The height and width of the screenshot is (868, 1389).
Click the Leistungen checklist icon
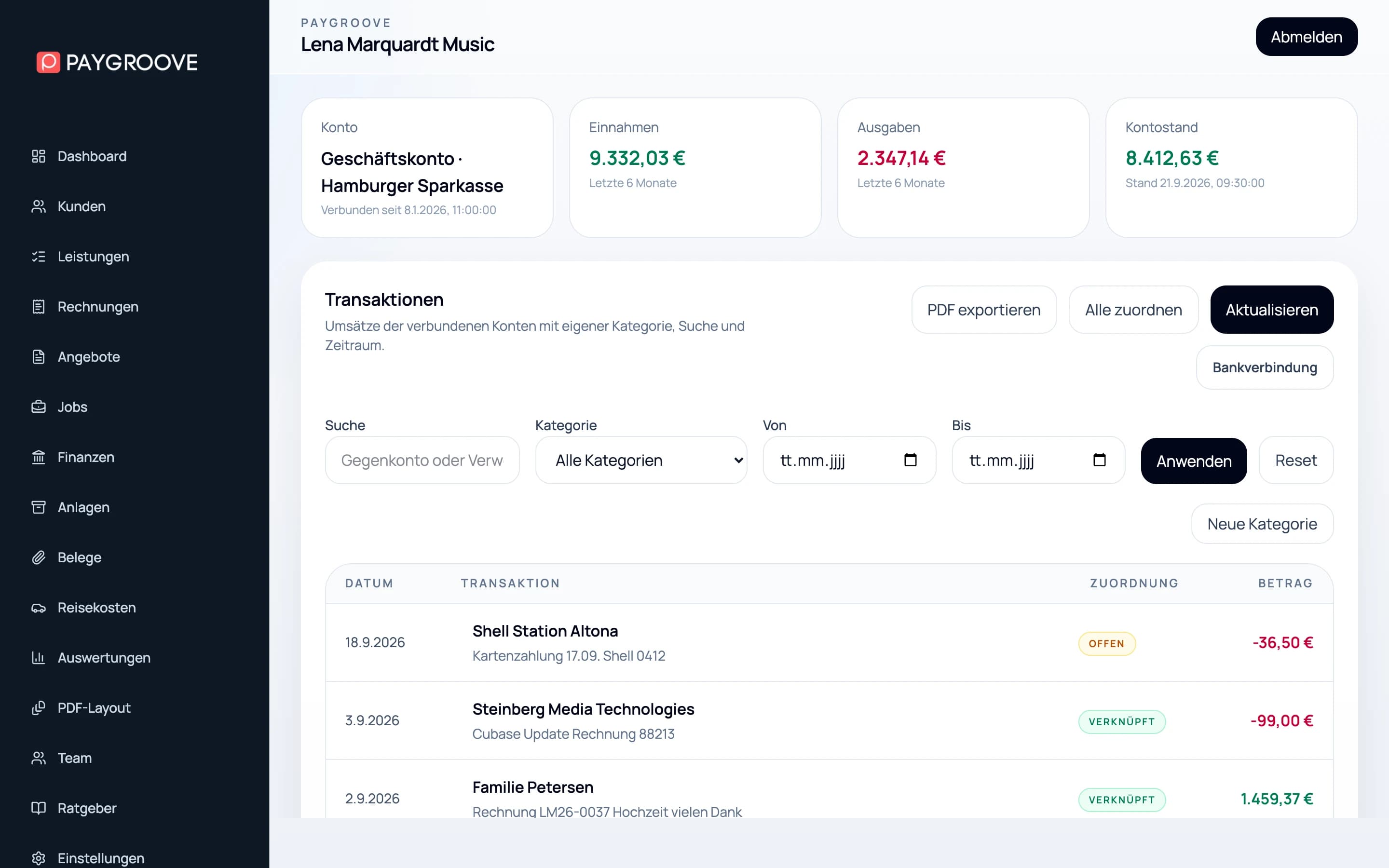[39, 257]
